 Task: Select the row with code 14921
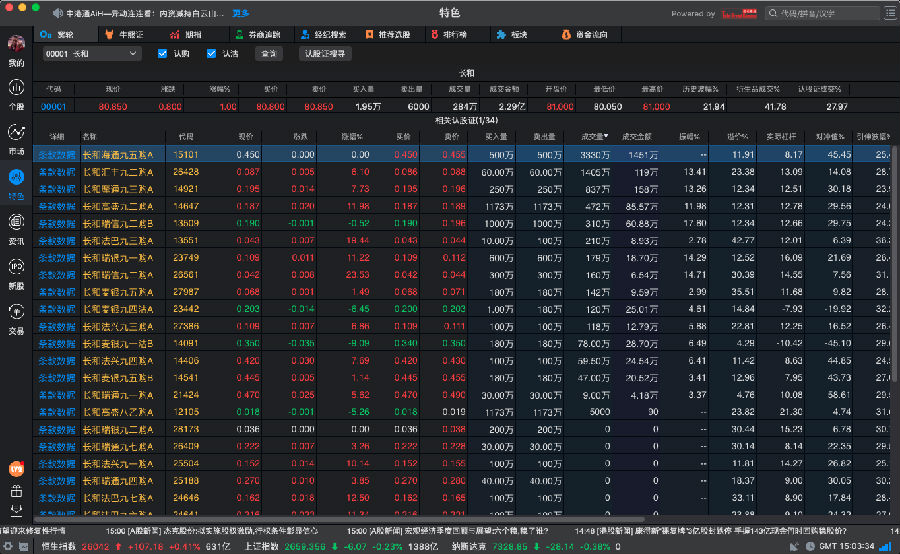[x=462, y=189]
